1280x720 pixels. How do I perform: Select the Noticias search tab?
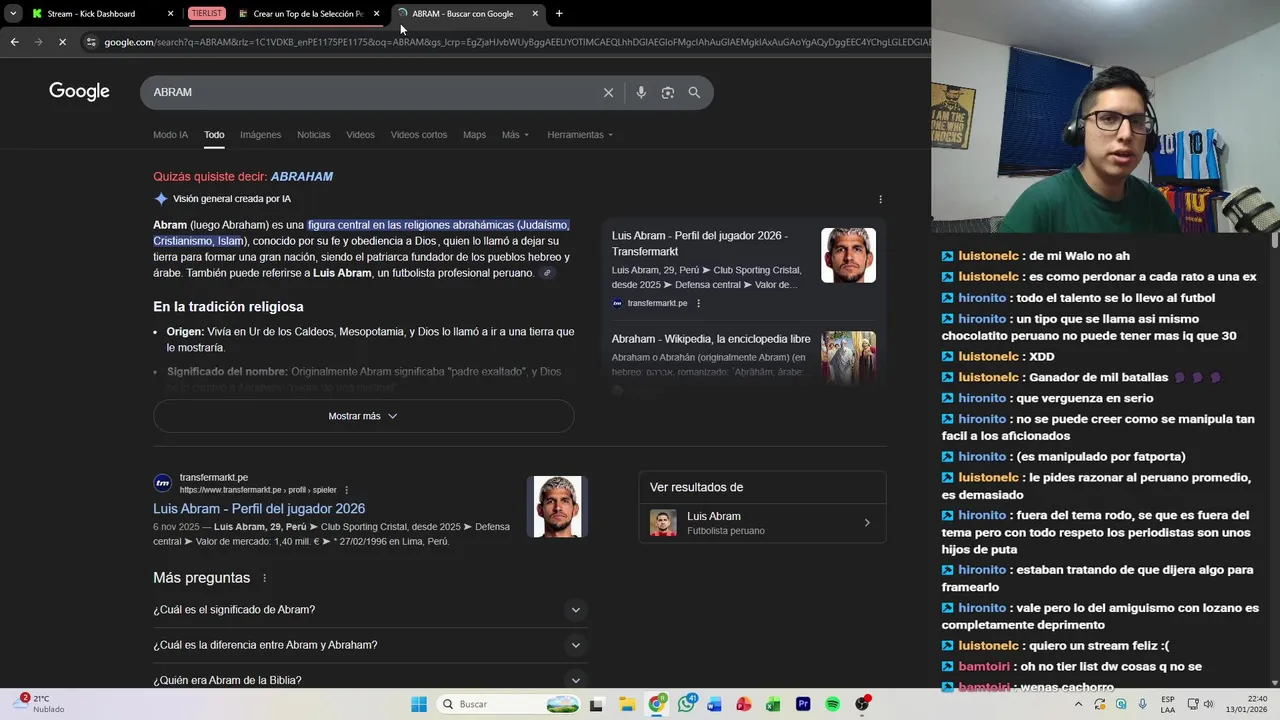[x=313, y=135]
